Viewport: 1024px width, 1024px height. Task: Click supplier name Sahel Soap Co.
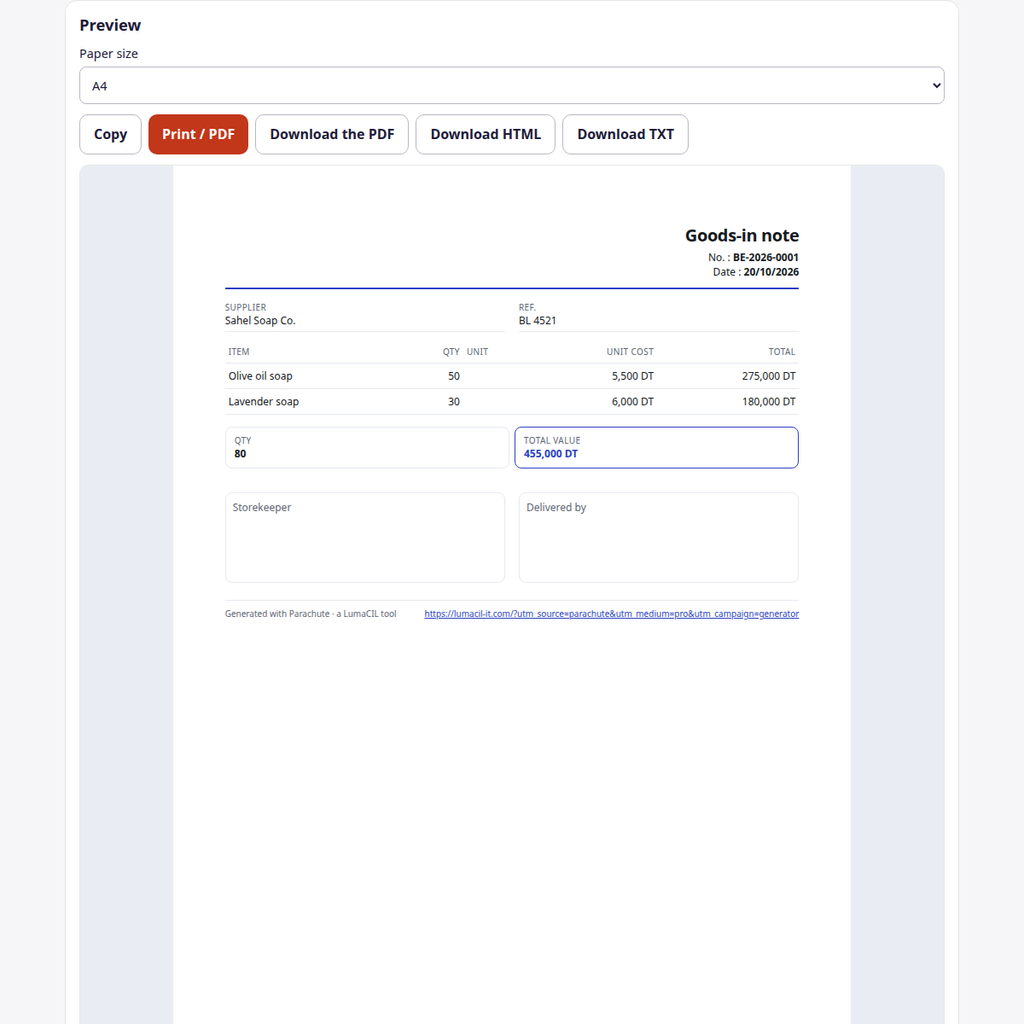coord(260,321)
